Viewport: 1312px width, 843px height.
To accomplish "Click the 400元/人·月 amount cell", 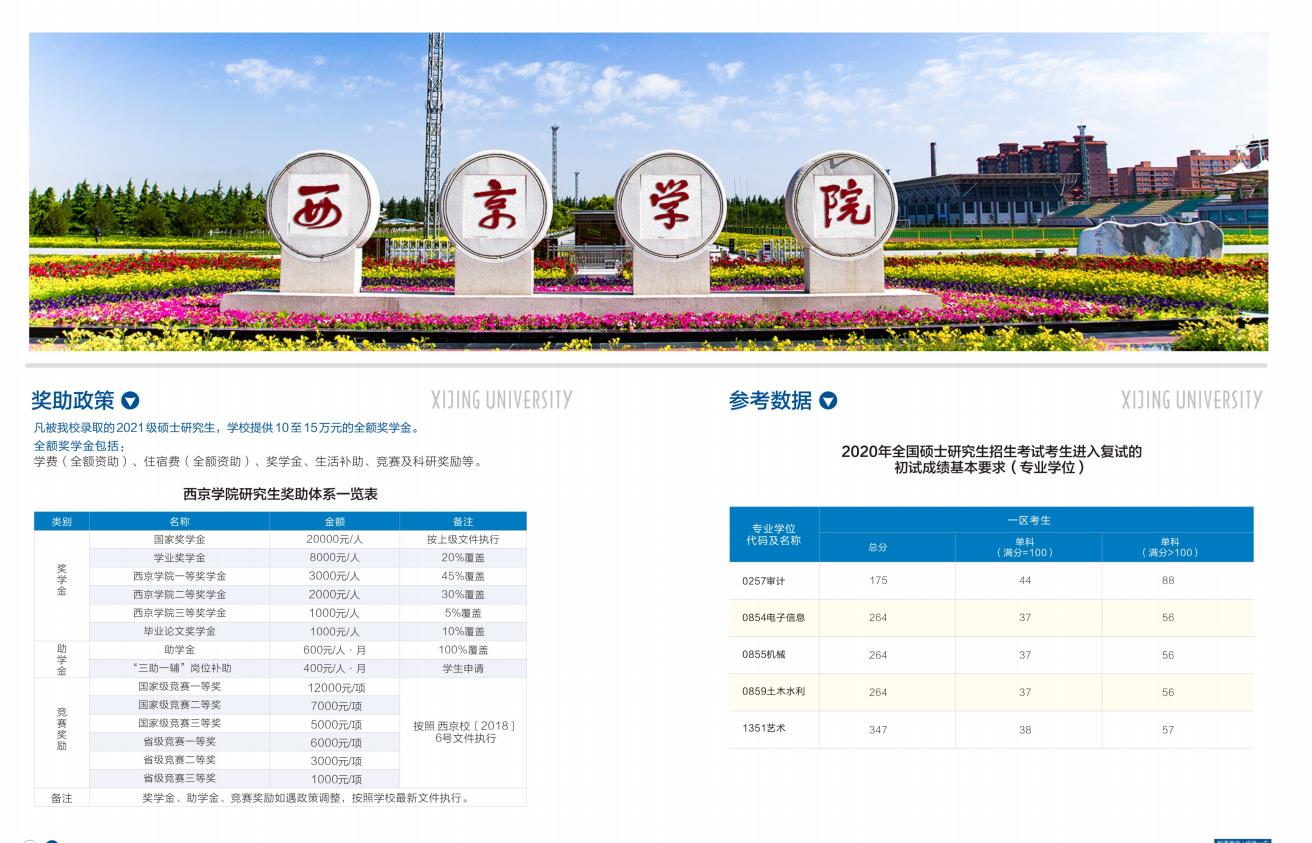I will (x=334, y=668).
